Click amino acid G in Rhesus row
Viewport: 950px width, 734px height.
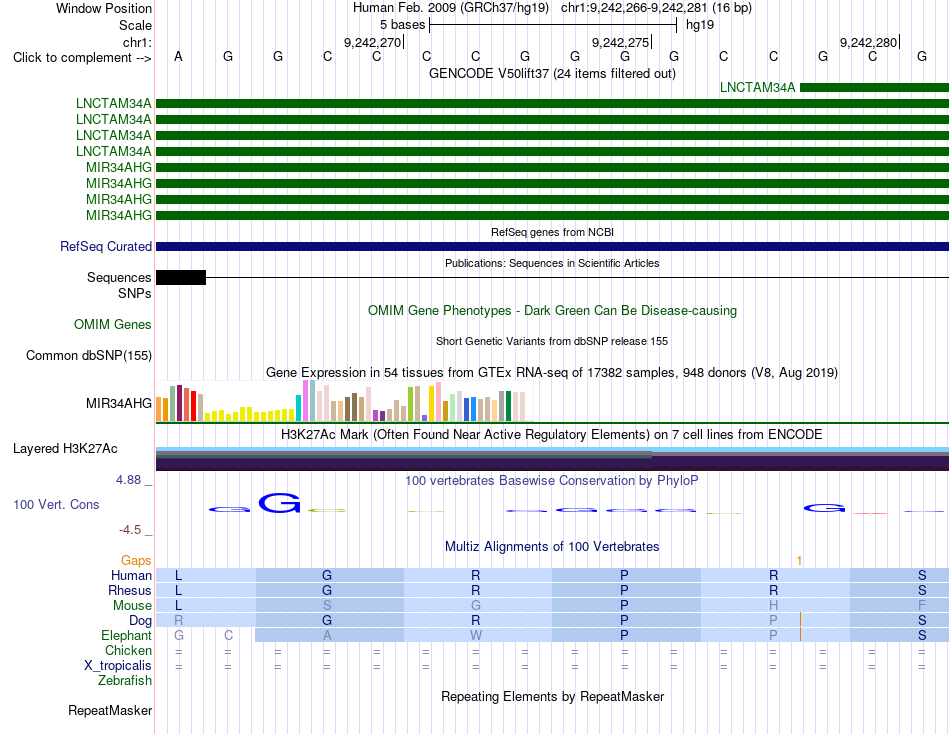click(327, 590)
